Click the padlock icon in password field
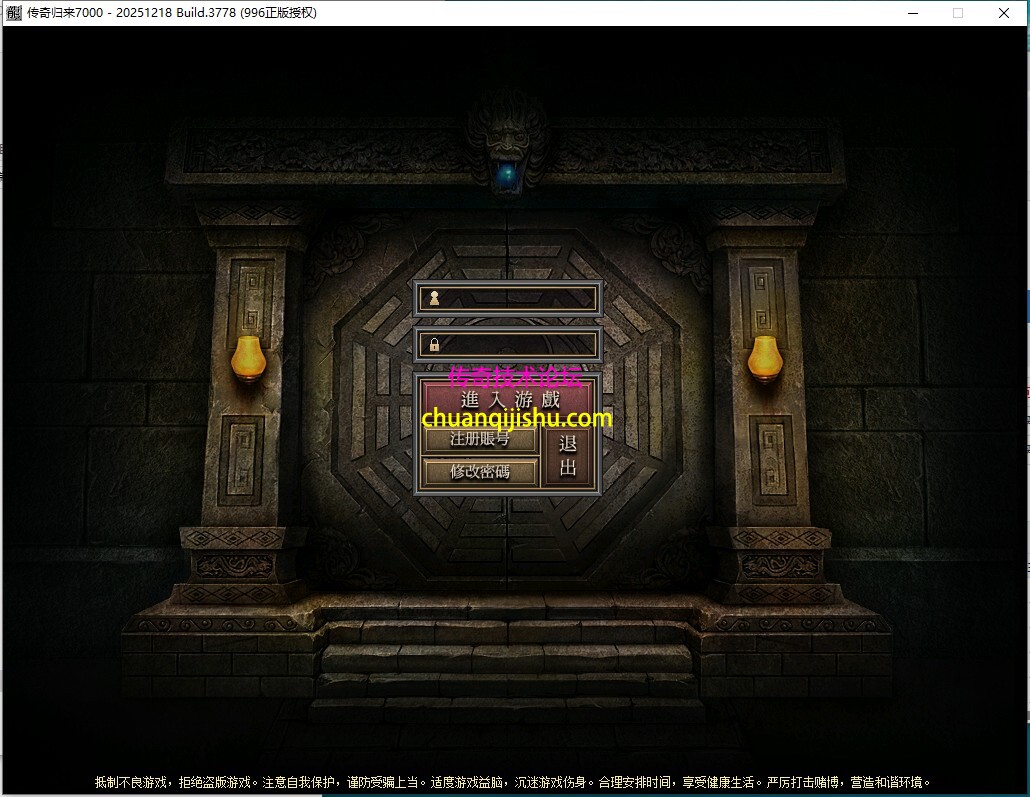The height and width of the screenshot is (797, 1030). tap(434, 345)
